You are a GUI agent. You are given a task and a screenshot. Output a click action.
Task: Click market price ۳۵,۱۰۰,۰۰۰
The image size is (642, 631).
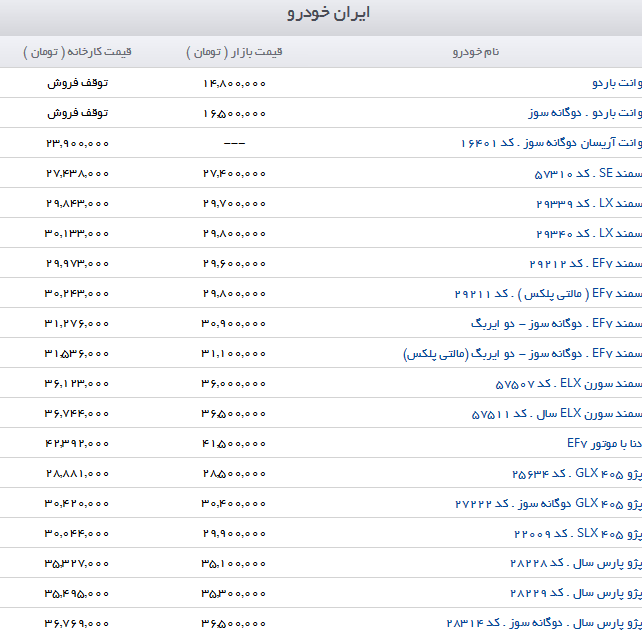(233, 564)
